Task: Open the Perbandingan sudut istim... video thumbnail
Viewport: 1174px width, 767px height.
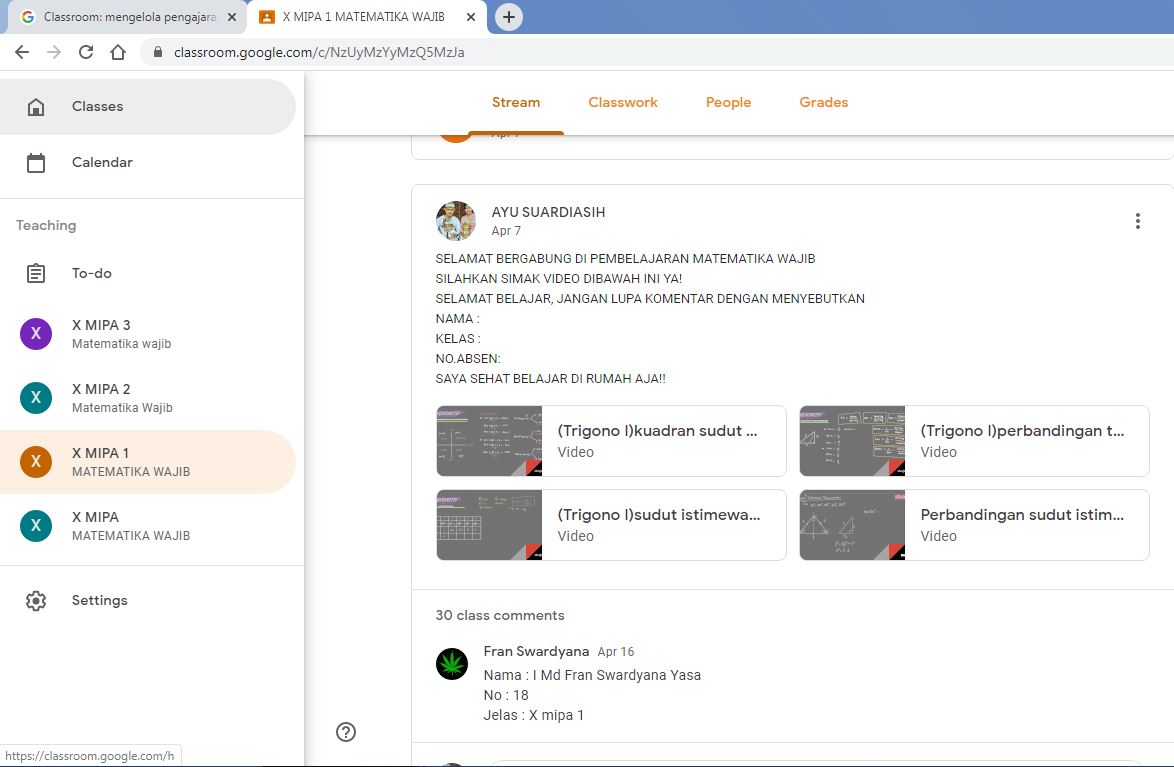Action: click(x=852, y=525)
